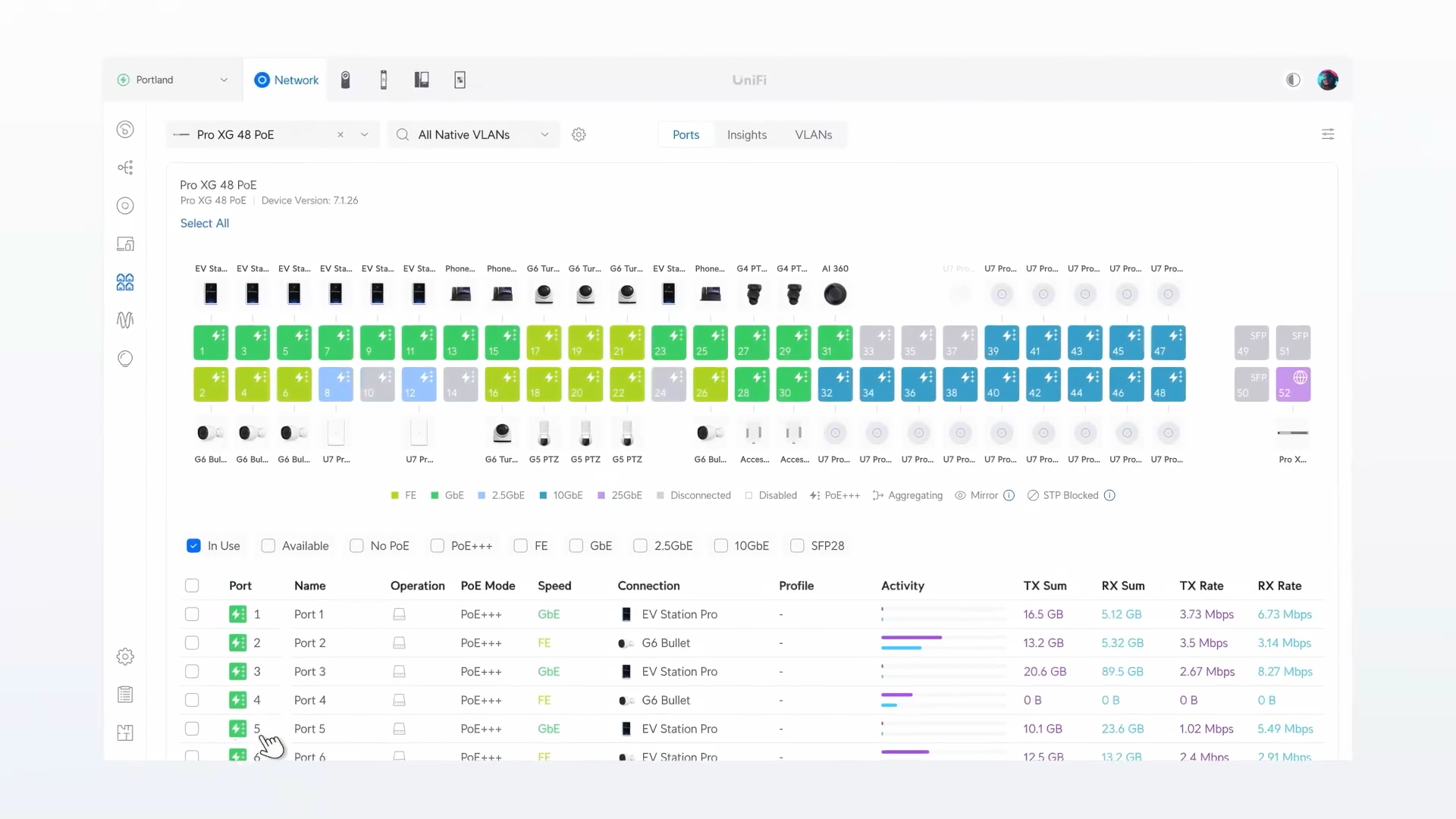Open the UniFi Protect camera app icon
The image size is (1456, 819).
tap(345, 80)
